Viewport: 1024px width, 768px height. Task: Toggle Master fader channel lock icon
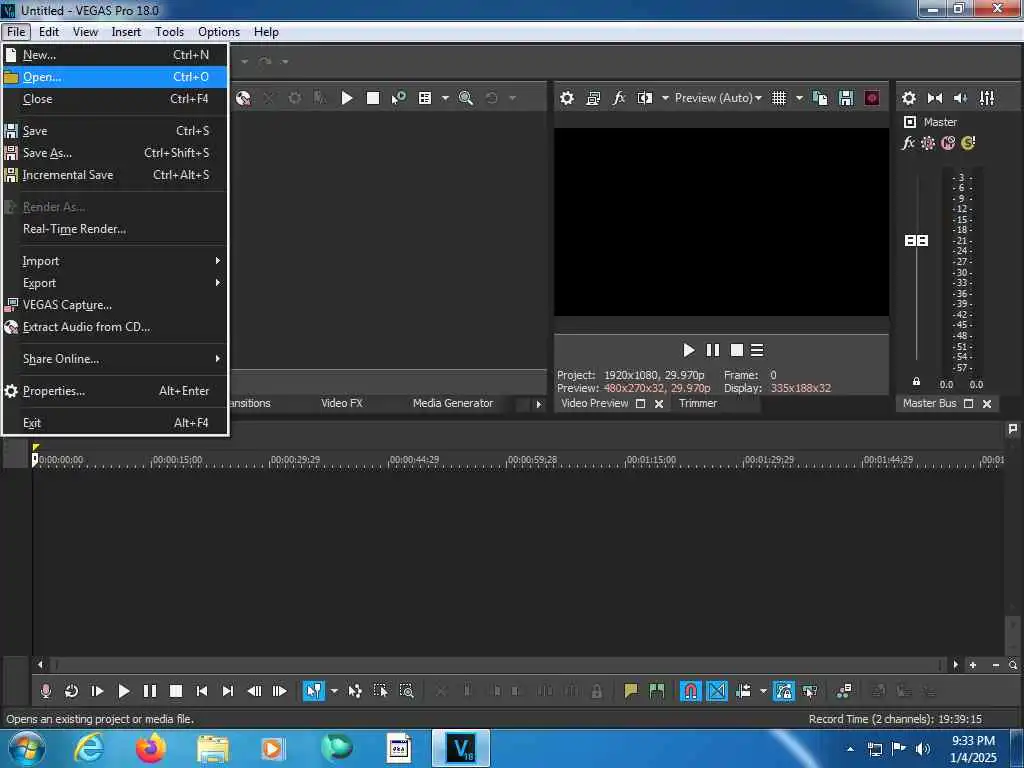click(x=916, y=381)
